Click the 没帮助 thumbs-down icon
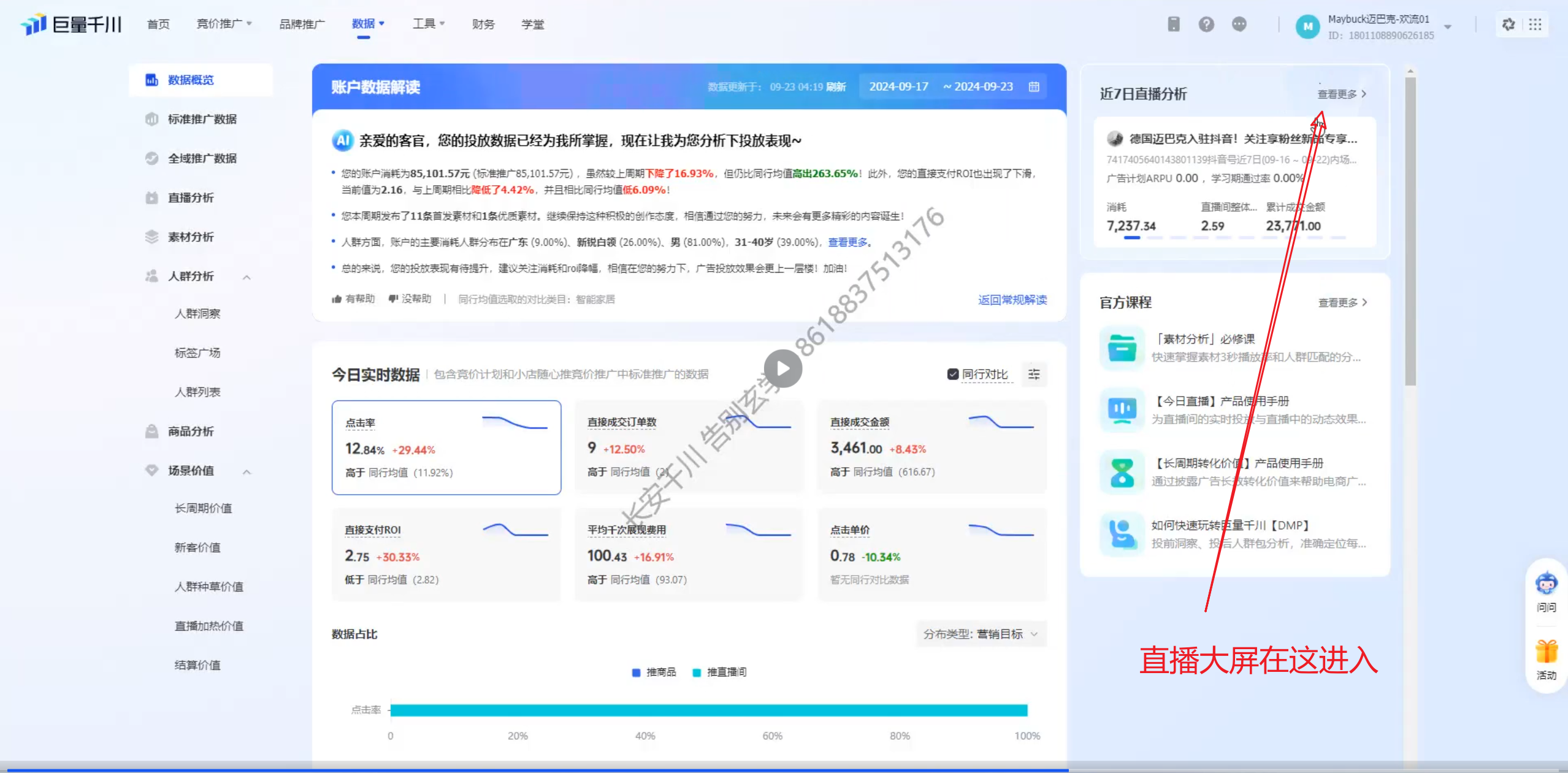Screen dimensions: 1568x773 (x=393, y=299)
